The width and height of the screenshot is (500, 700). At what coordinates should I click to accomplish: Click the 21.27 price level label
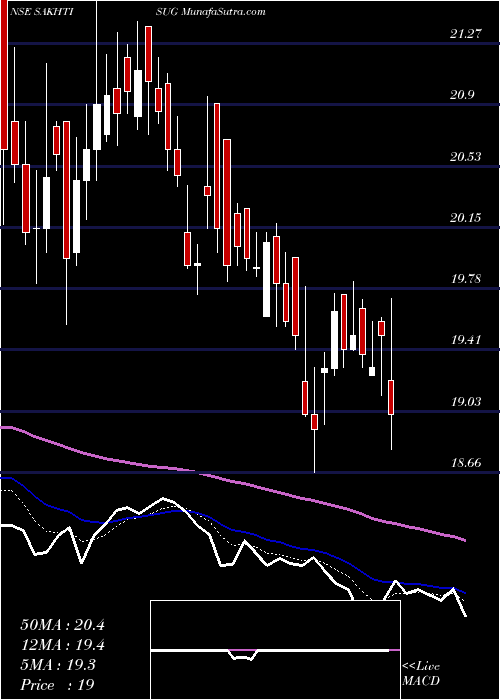click(466, 34)
